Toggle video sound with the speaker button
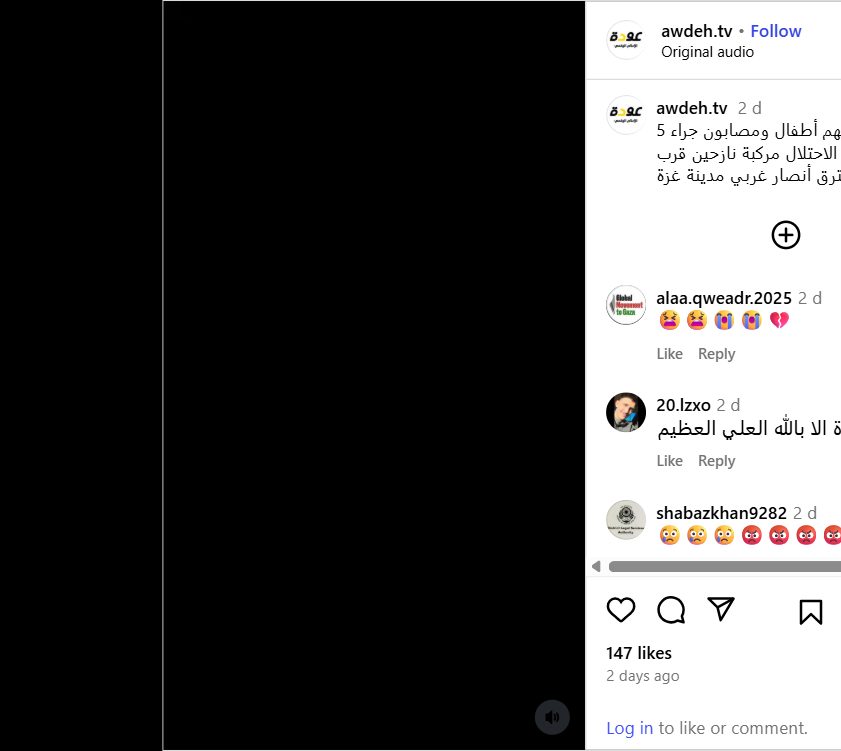841x751 pixels. click(x=552, y=717)
